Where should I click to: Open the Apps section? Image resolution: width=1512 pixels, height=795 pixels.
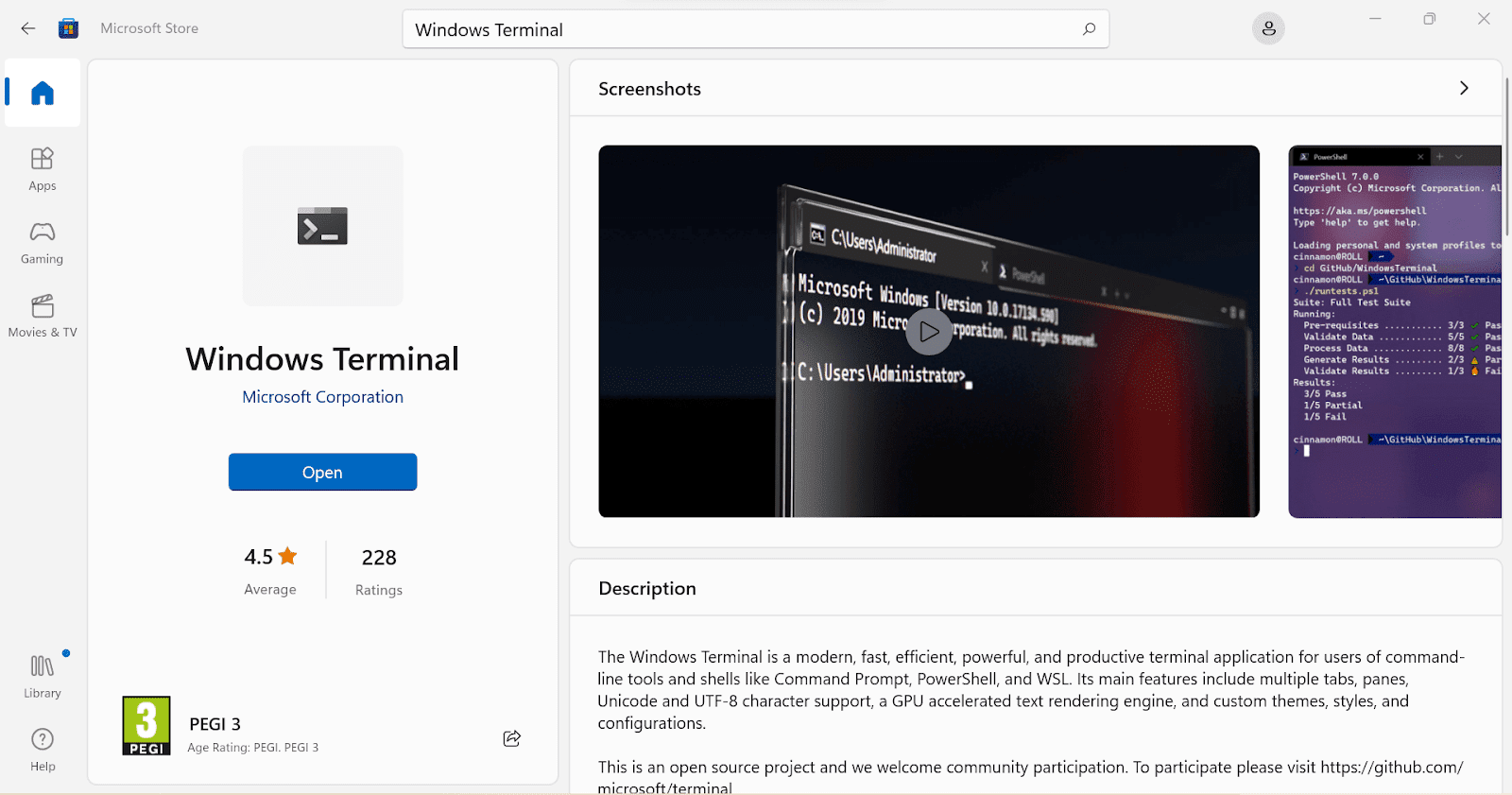point(43,169)
